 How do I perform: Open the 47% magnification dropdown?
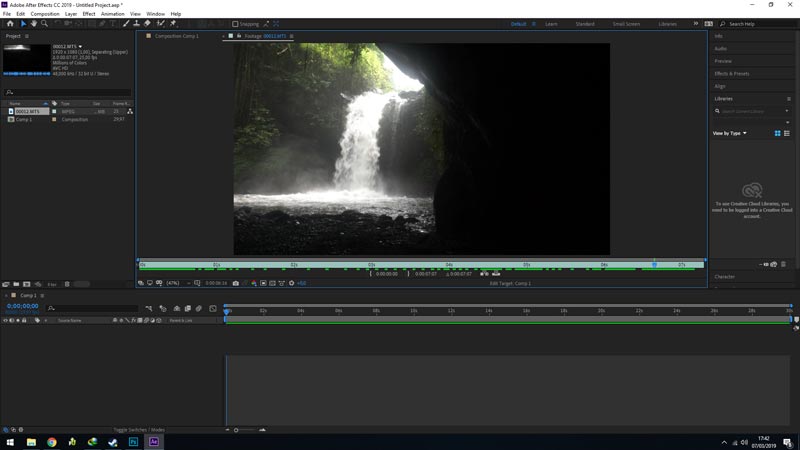coord(178,283)
